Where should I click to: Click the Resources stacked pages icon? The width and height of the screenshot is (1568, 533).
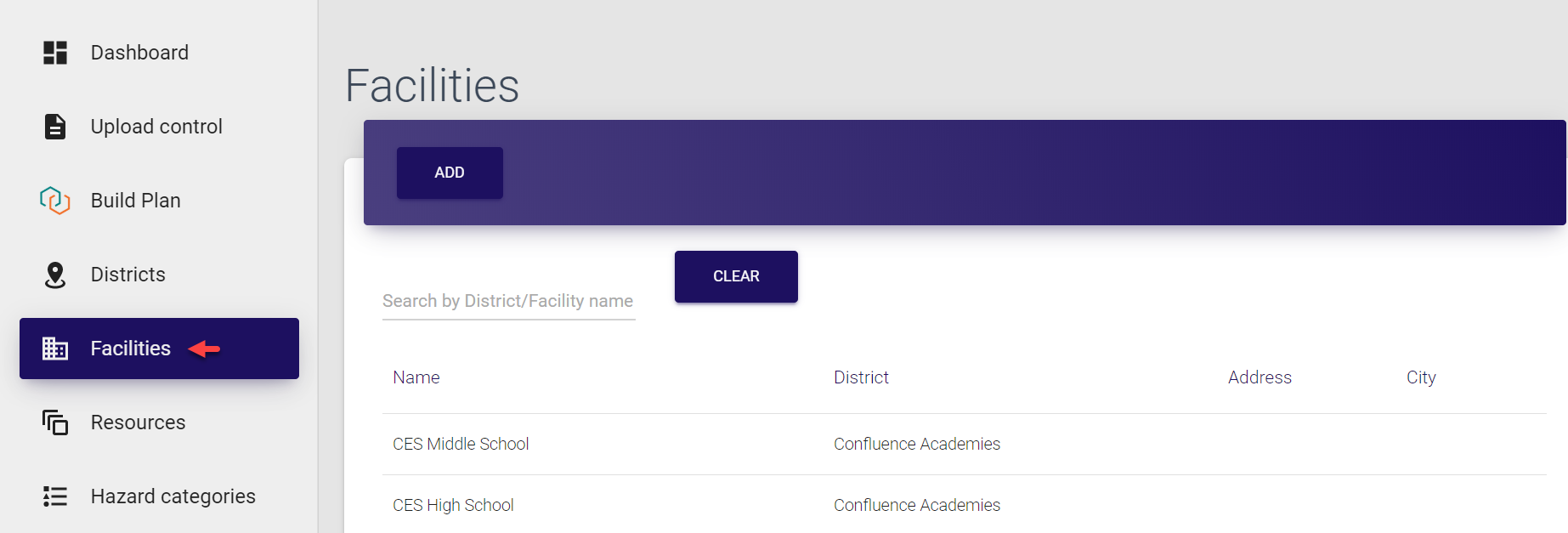tap(55, 422)
